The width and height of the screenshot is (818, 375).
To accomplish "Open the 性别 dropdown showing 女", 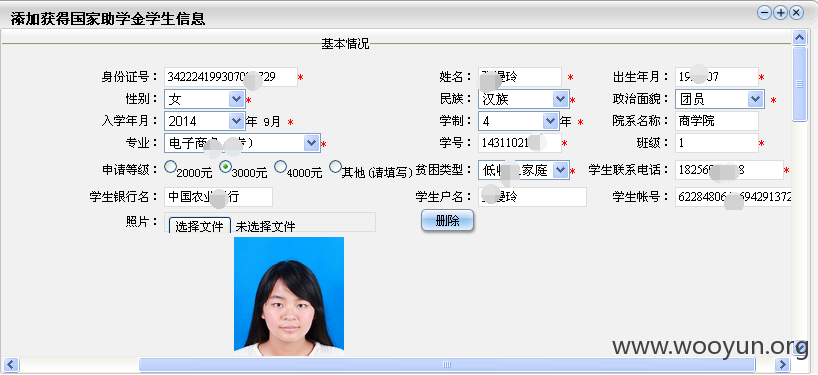I will (x=204, y=99).
